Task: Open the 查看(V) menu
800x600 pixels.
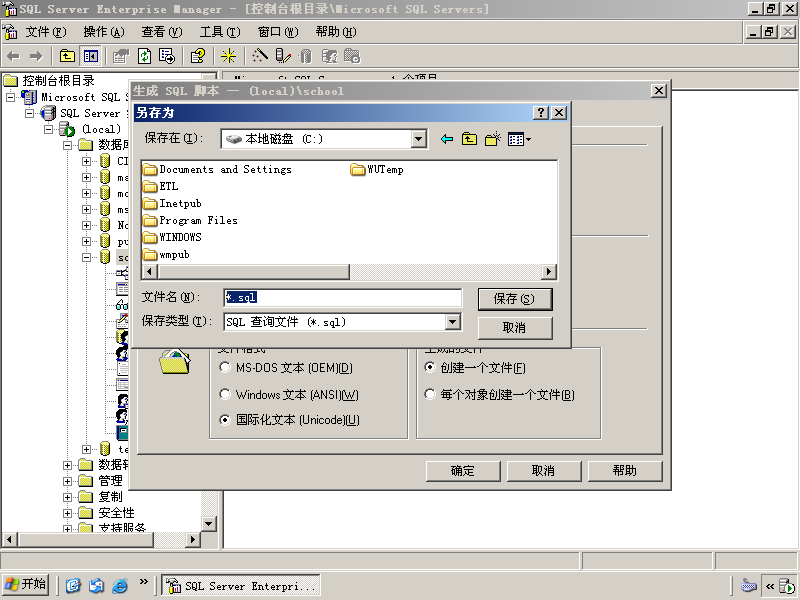Action: 162,32
